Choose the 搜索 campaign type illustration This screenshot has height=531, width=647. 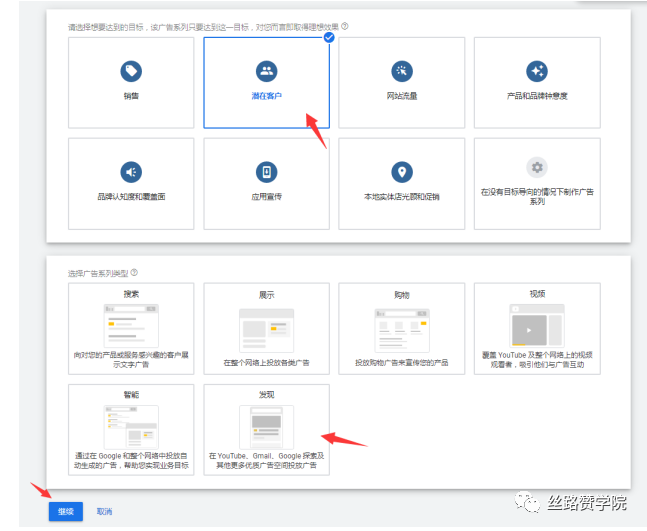(x=131, y=326)
